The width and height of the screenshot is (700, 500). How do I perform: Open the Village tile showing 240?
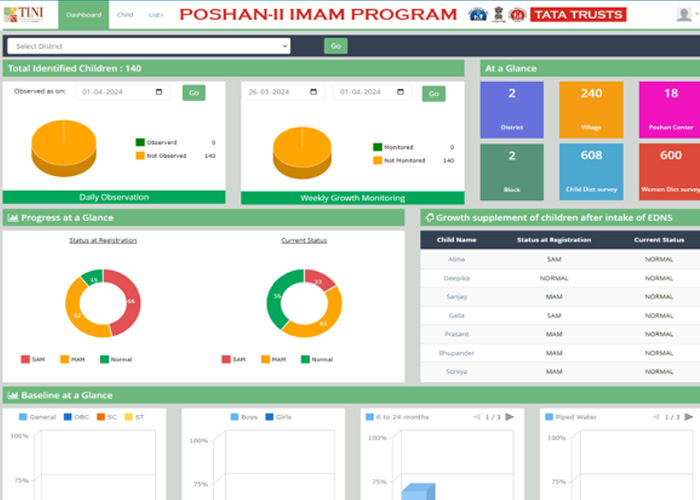pos(591,110)
